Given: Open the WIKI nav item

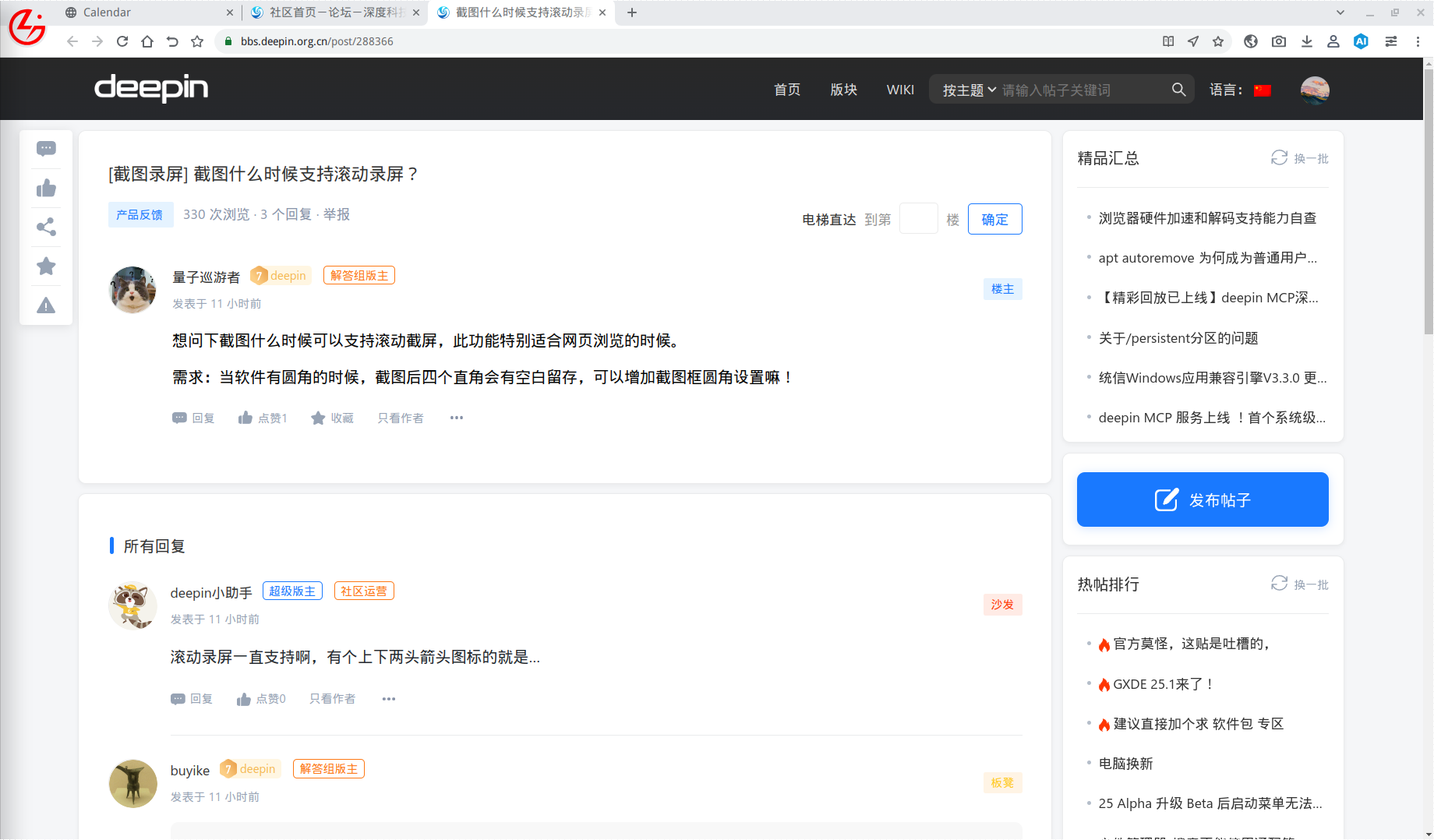Looking at the screenshot, I should coord(900,90).
